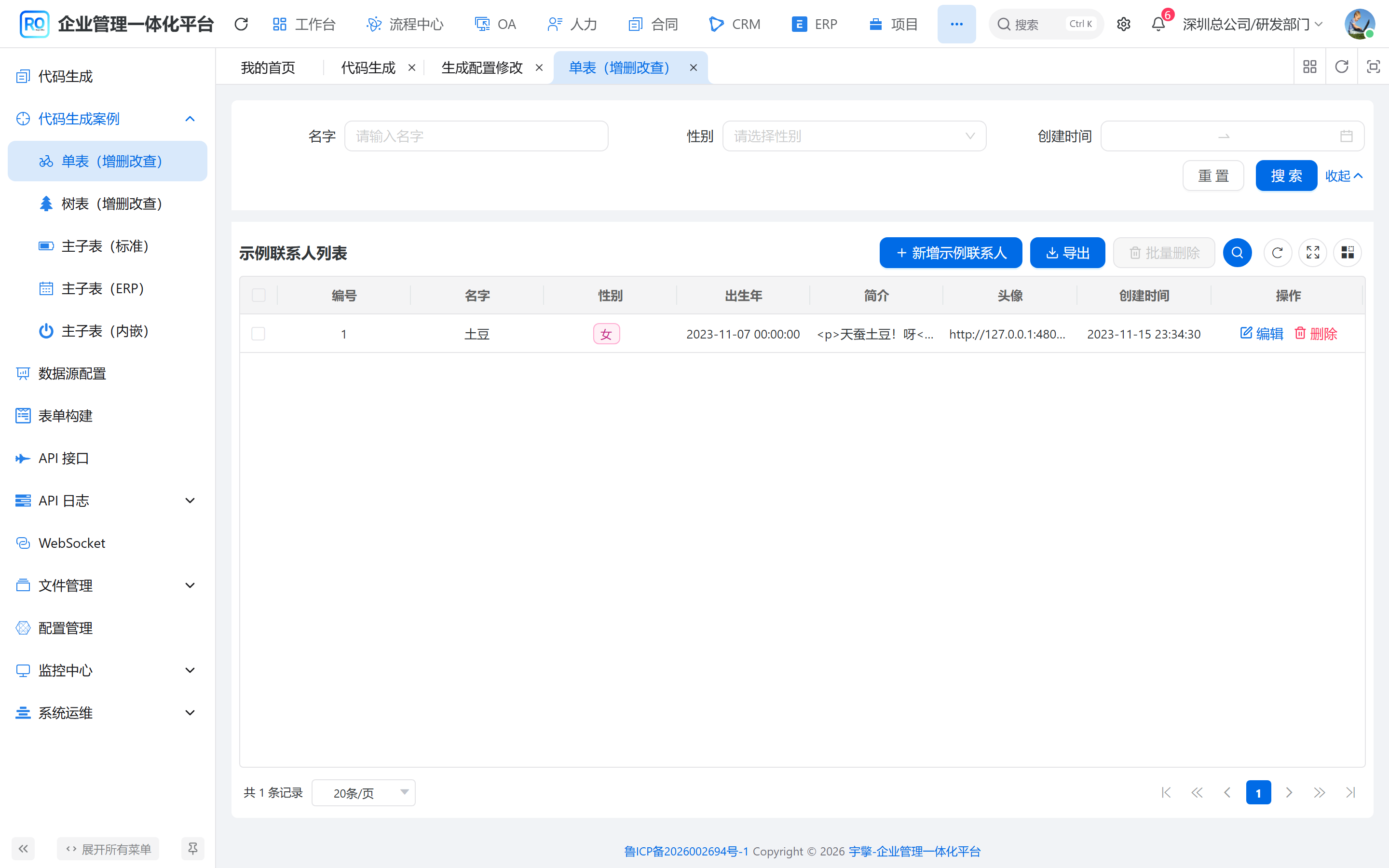Toggle content fullscreen icon in tab bar
This screenshot has width=1389, height=868.
tap(1373, 67)
